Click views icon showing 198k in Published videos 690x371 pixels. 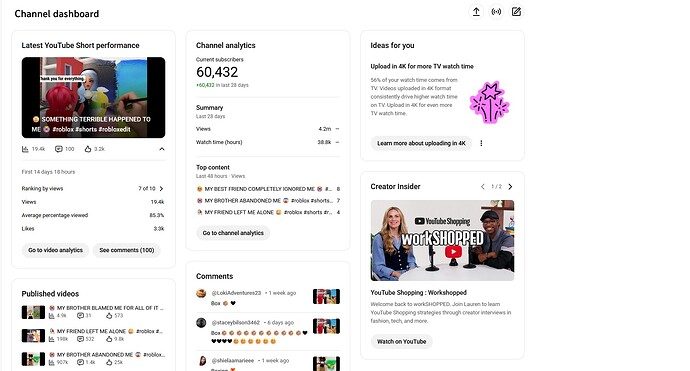point(52,339)
